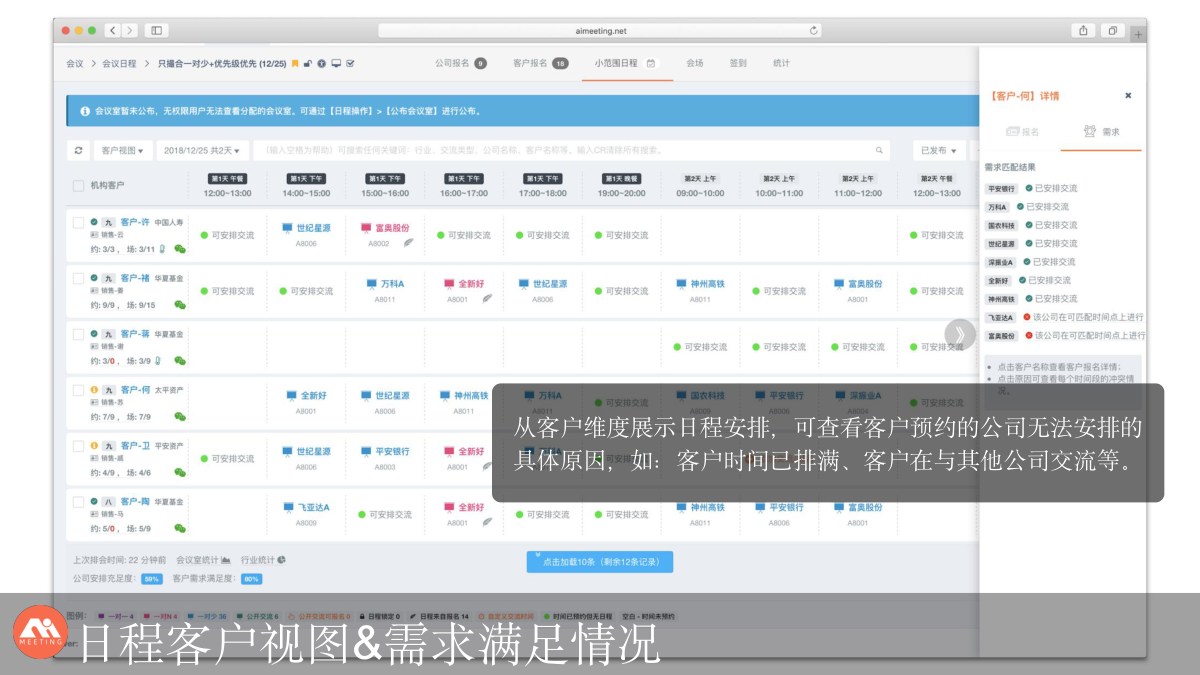
Task: Click the keyword search input field
Action: (560, 151)
